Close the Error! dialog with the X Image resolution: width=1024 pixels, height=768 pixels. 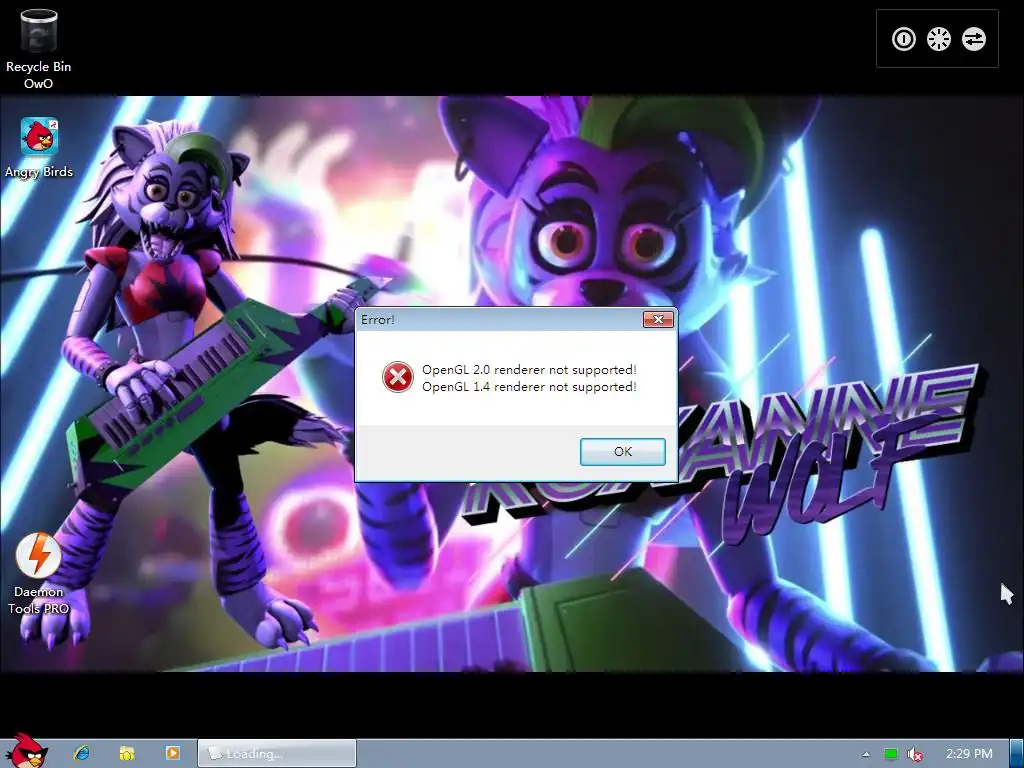[x=658, y=319]
